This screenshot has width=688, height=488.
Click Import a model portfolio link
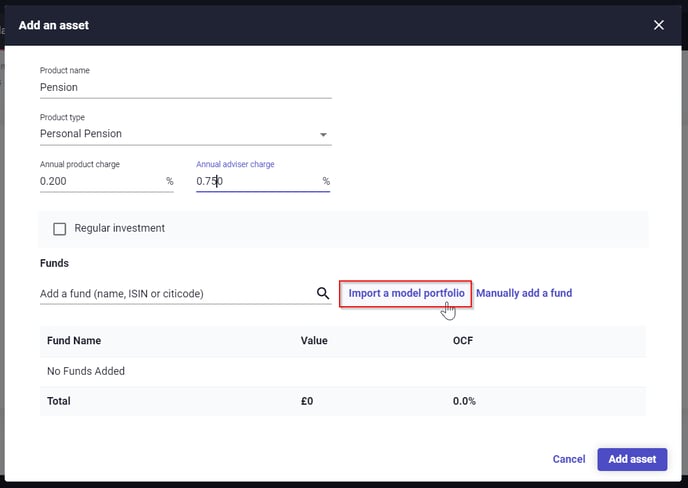coord(406,293)
